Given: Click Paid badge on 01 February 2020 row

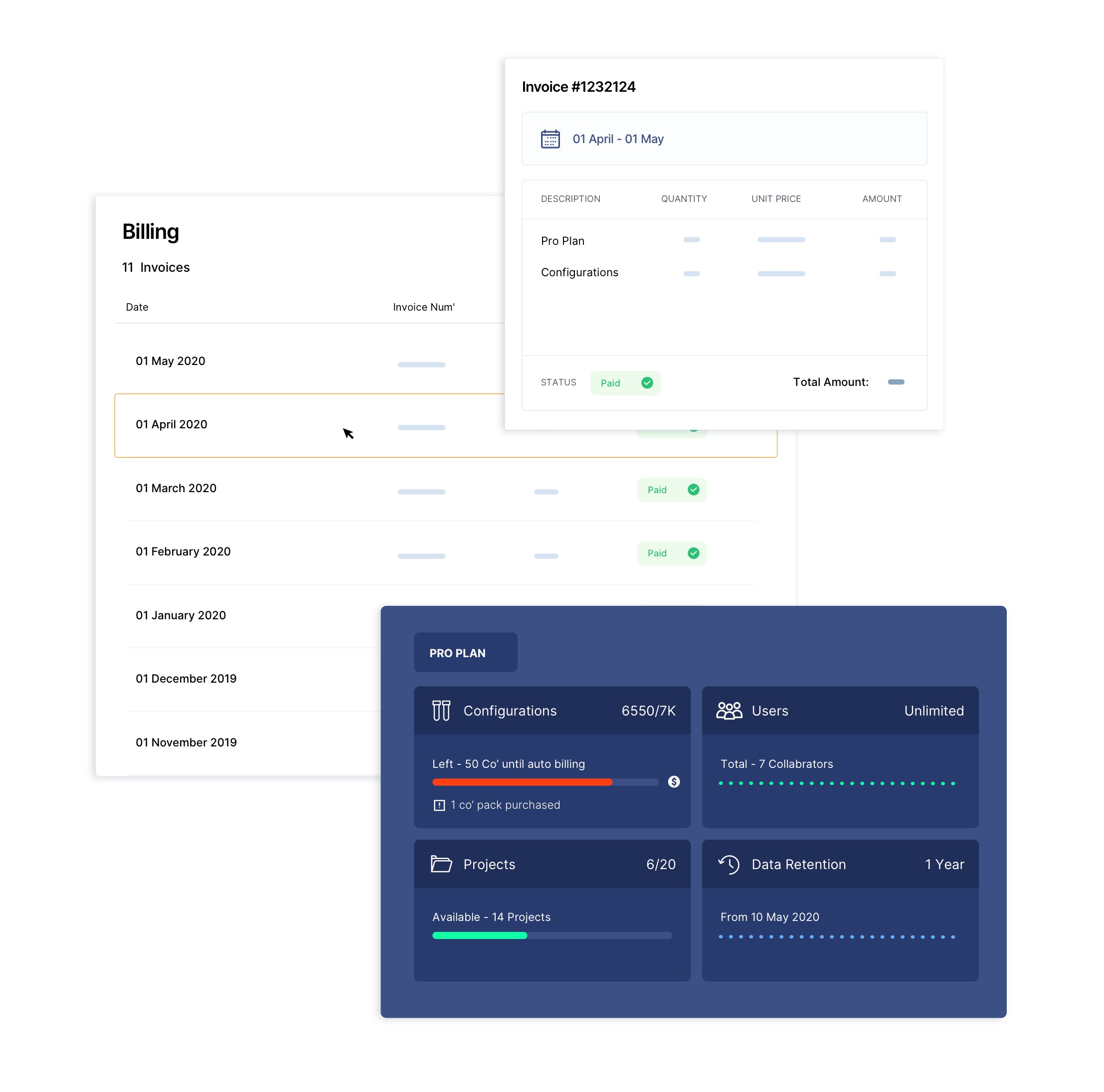Looking at the screenshot, I should [672, 553].
